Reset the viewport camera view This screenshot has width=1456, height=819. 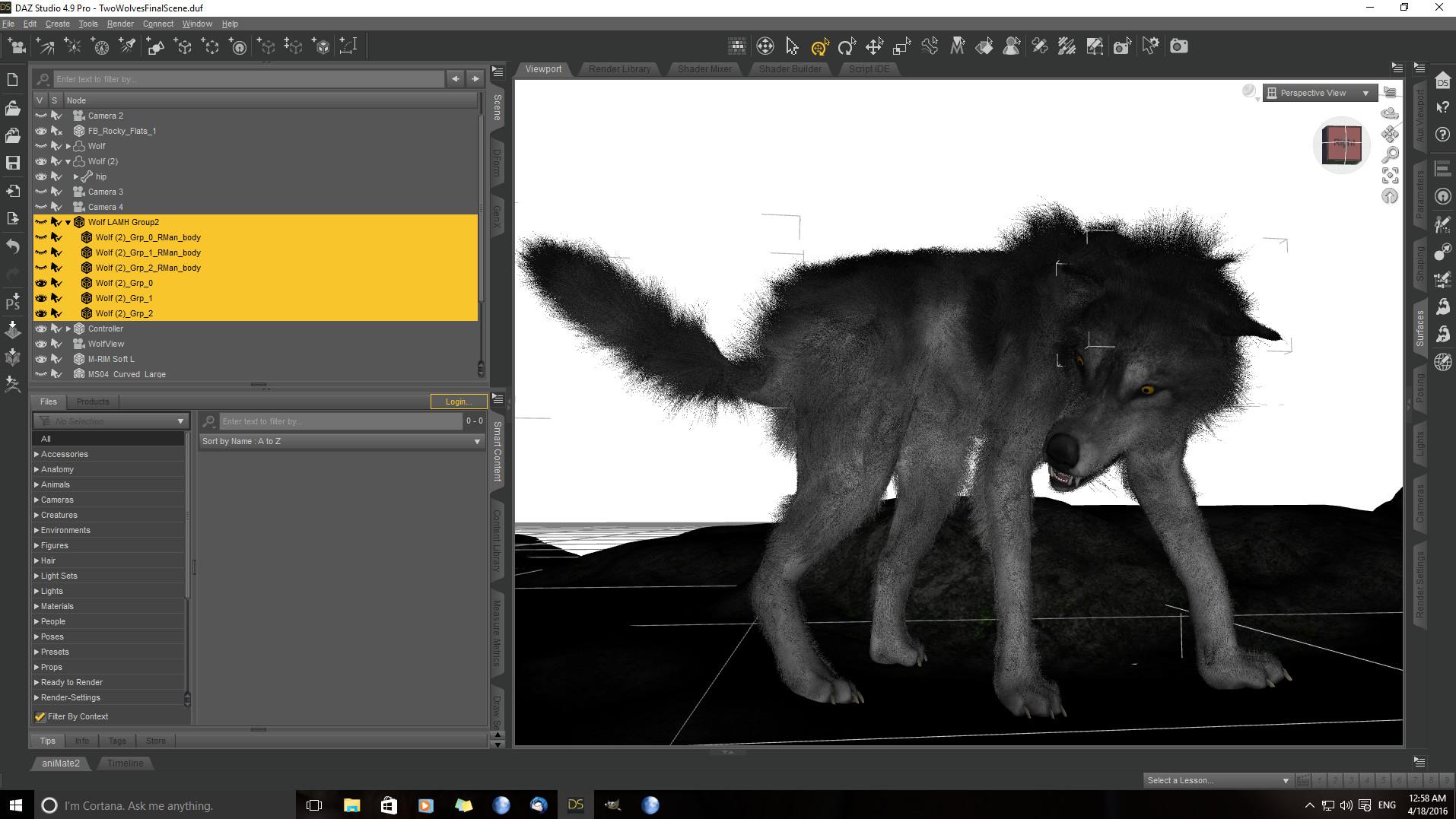pos(1390,196)
